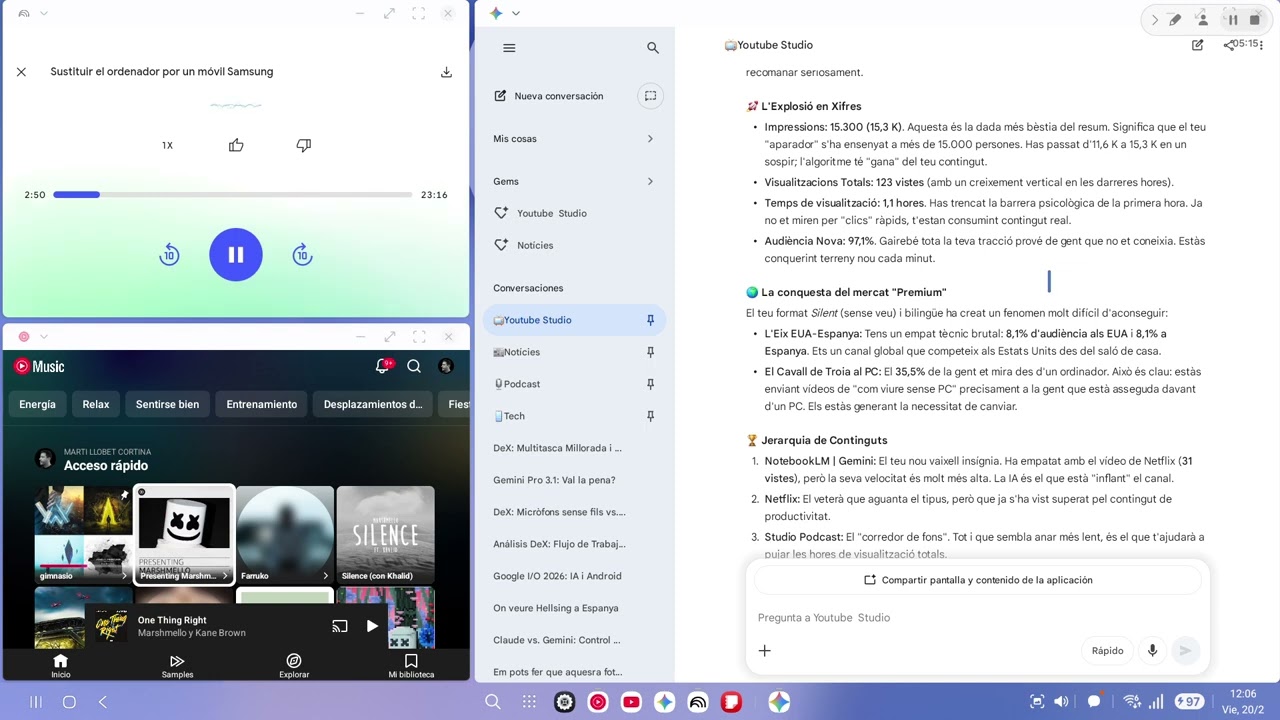1280x720 pixels.
Task: Skip podcast forward 10 seconds
Action: coord(302,255)
